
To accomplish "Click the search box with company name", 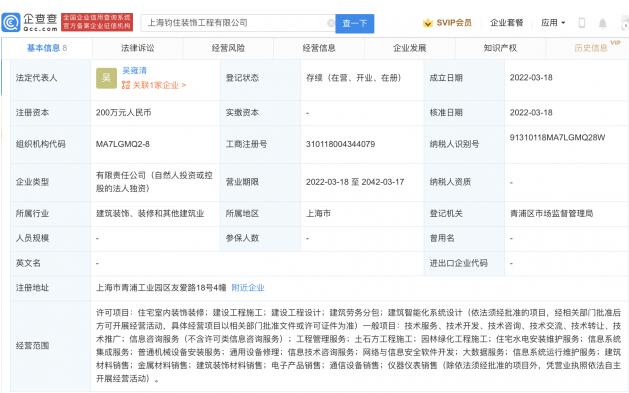I will (238, 23).
